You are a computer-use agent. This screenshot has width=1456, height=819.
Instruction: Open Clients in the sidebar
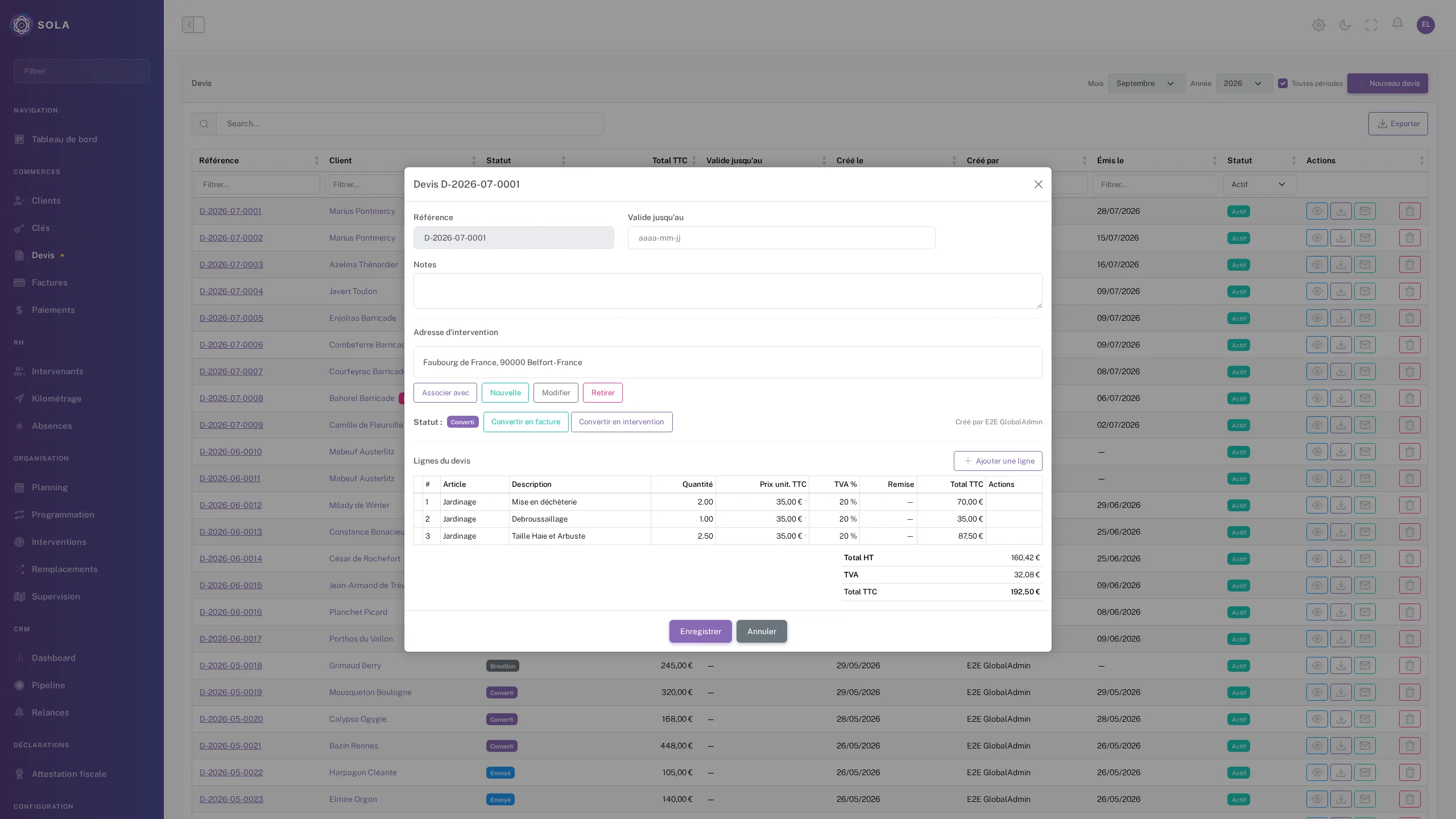pyautogui.click(x=46, y=201)
